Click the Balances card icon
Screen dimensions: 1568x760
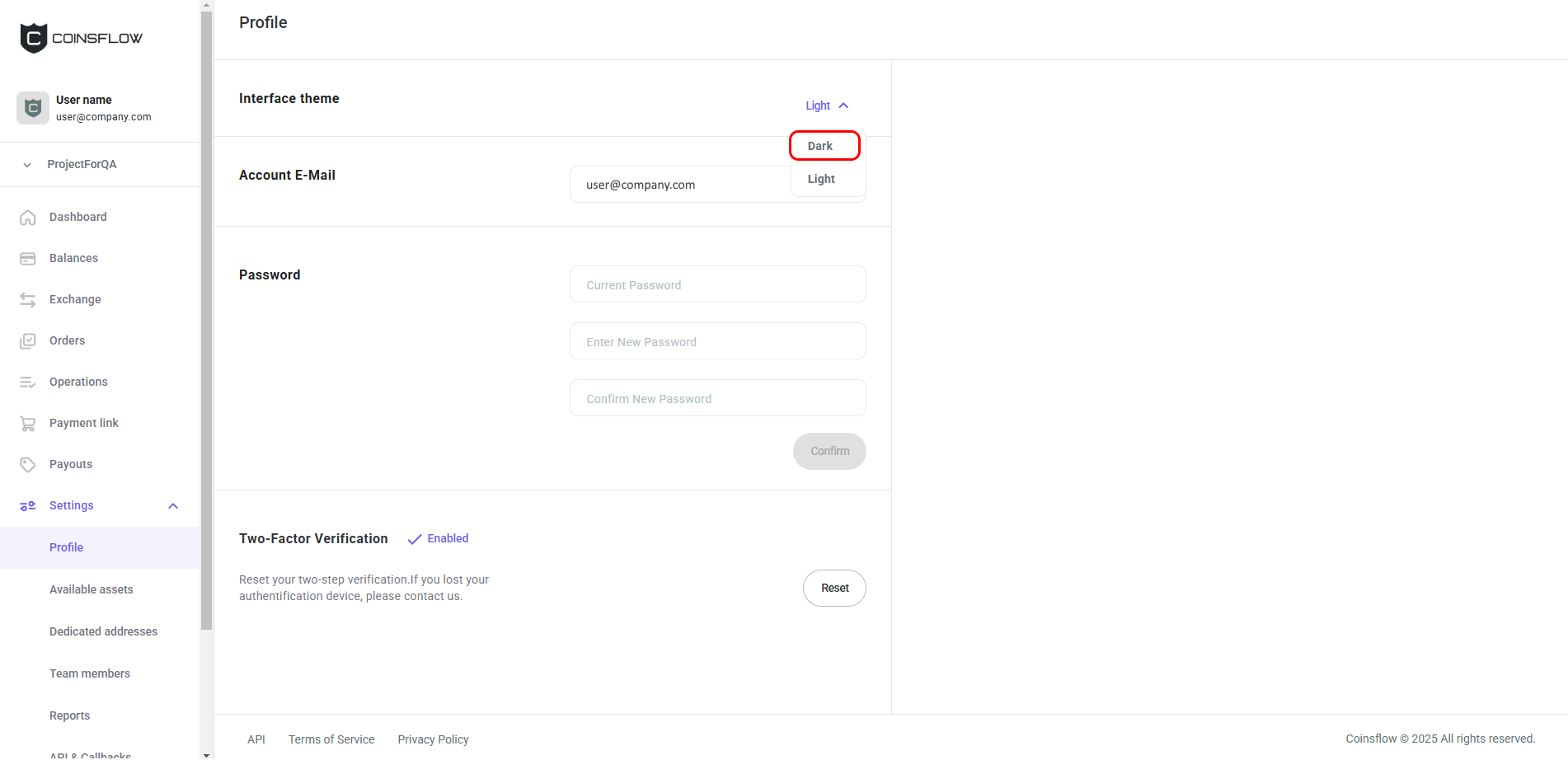[x=28, y=259]
